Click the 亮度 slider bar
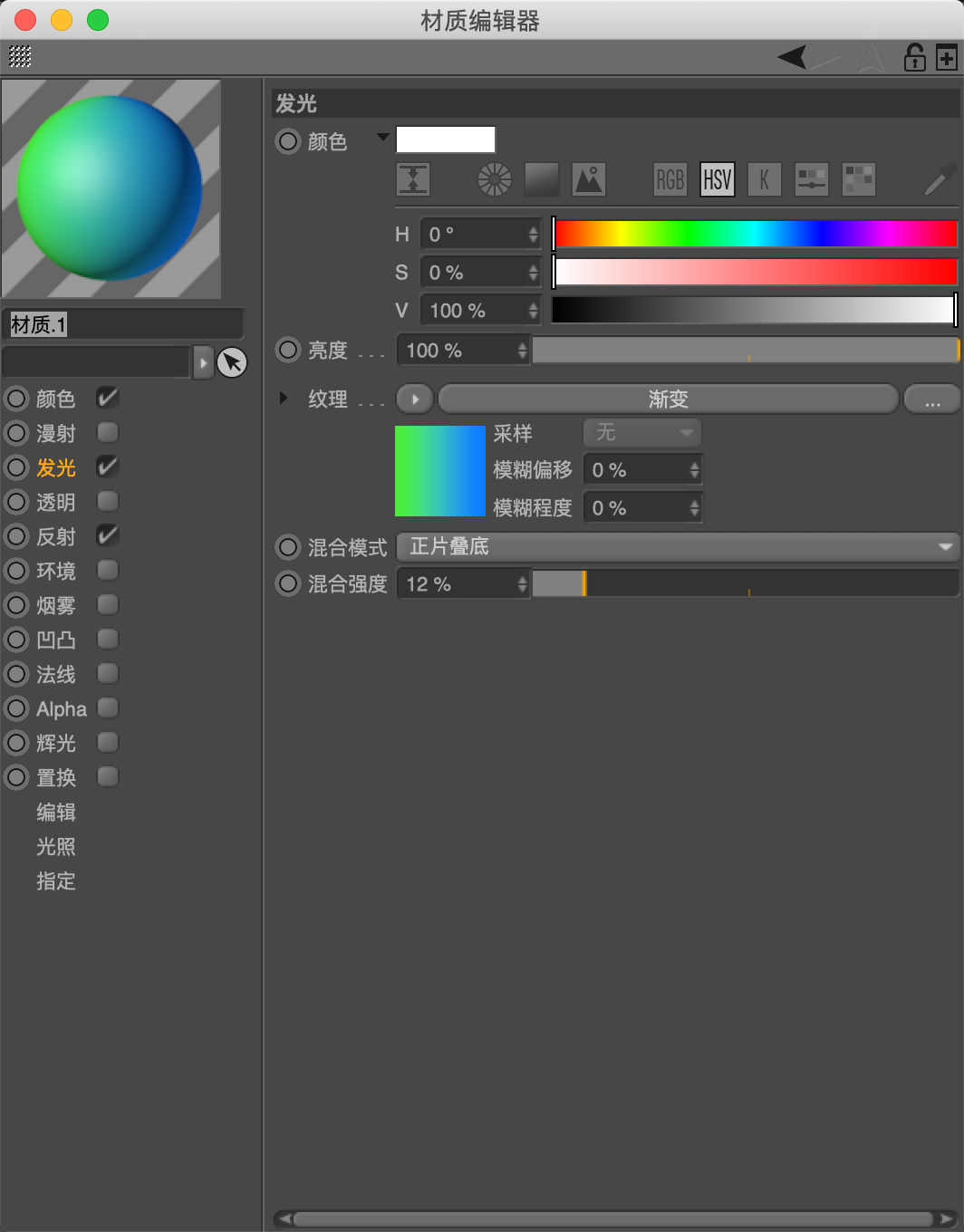Viewport: 964px width, 1232px height. (746, 351)
